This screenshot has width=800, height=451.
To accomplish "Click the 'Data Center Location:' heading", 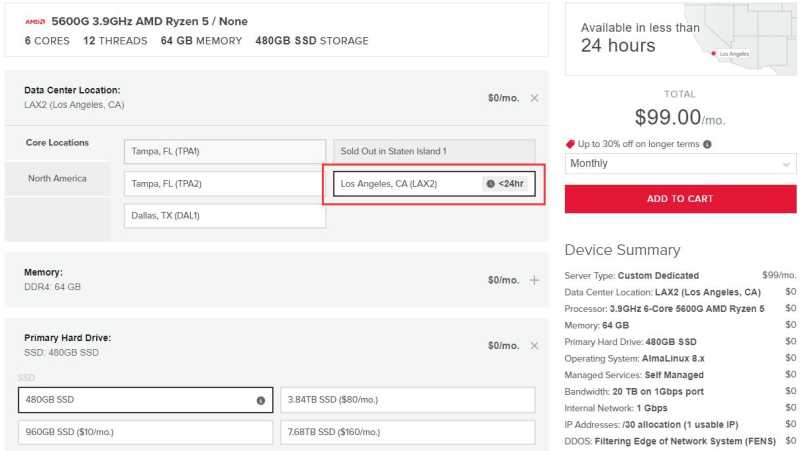I will coord(72,90).
